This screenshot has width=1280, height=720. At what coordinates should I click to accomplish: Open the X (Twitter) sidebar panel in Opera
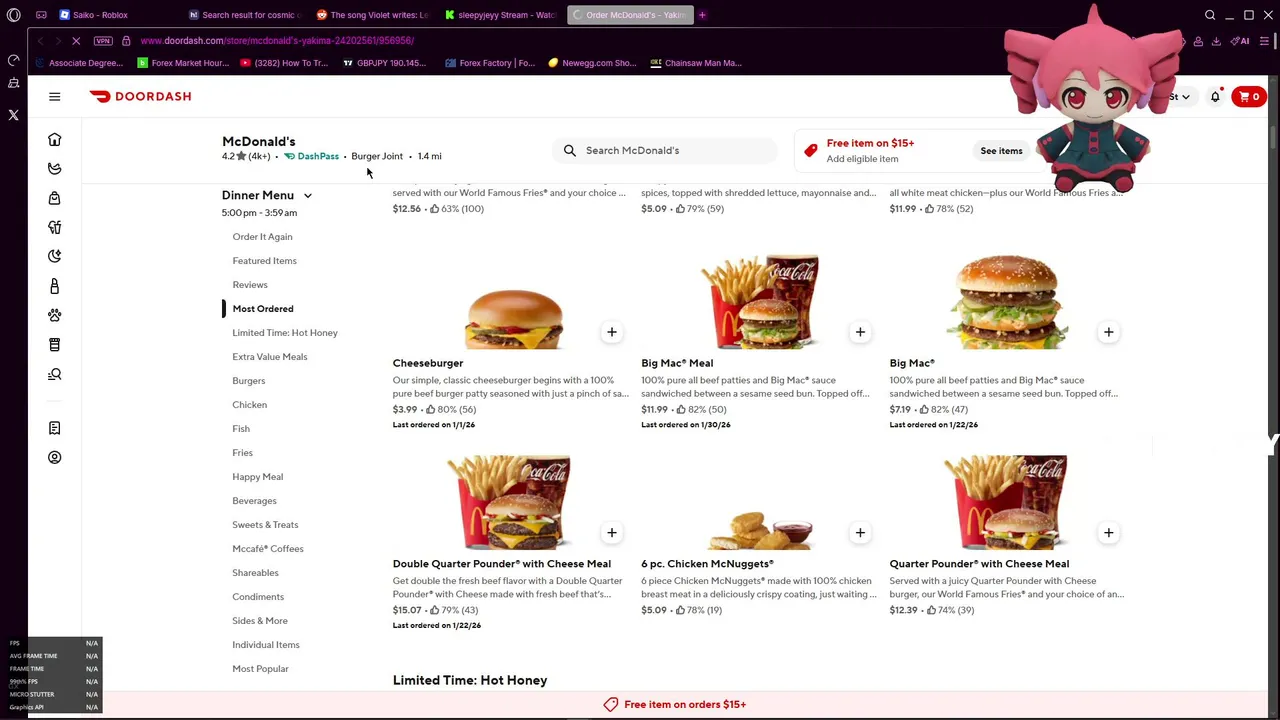pyautogui.click(x=13, y=115)
